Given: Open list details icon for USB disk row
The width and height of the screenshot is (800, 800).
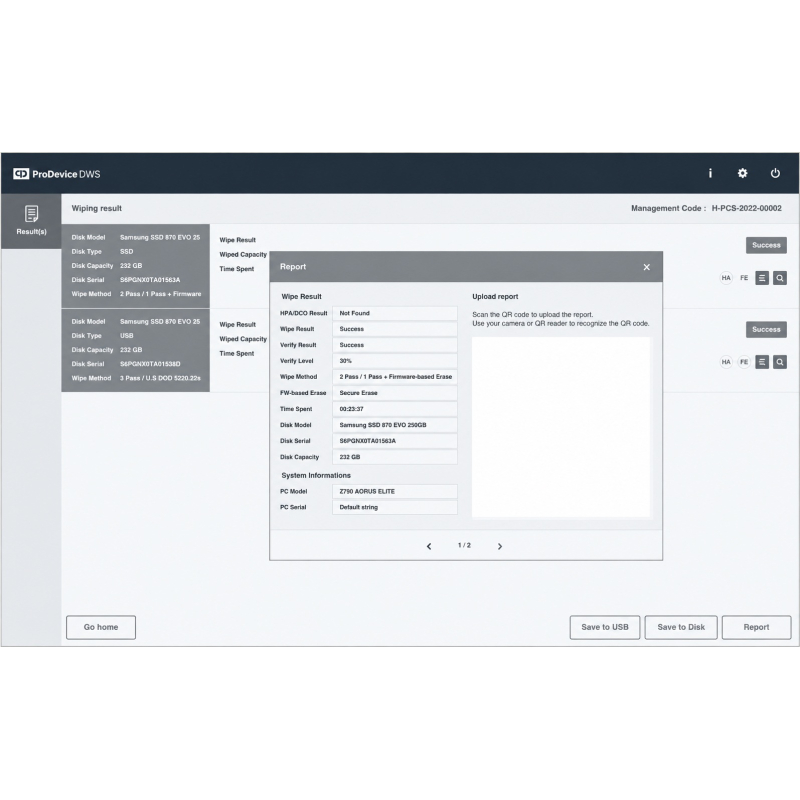Looking at the screenshot, I should (762, 362).
